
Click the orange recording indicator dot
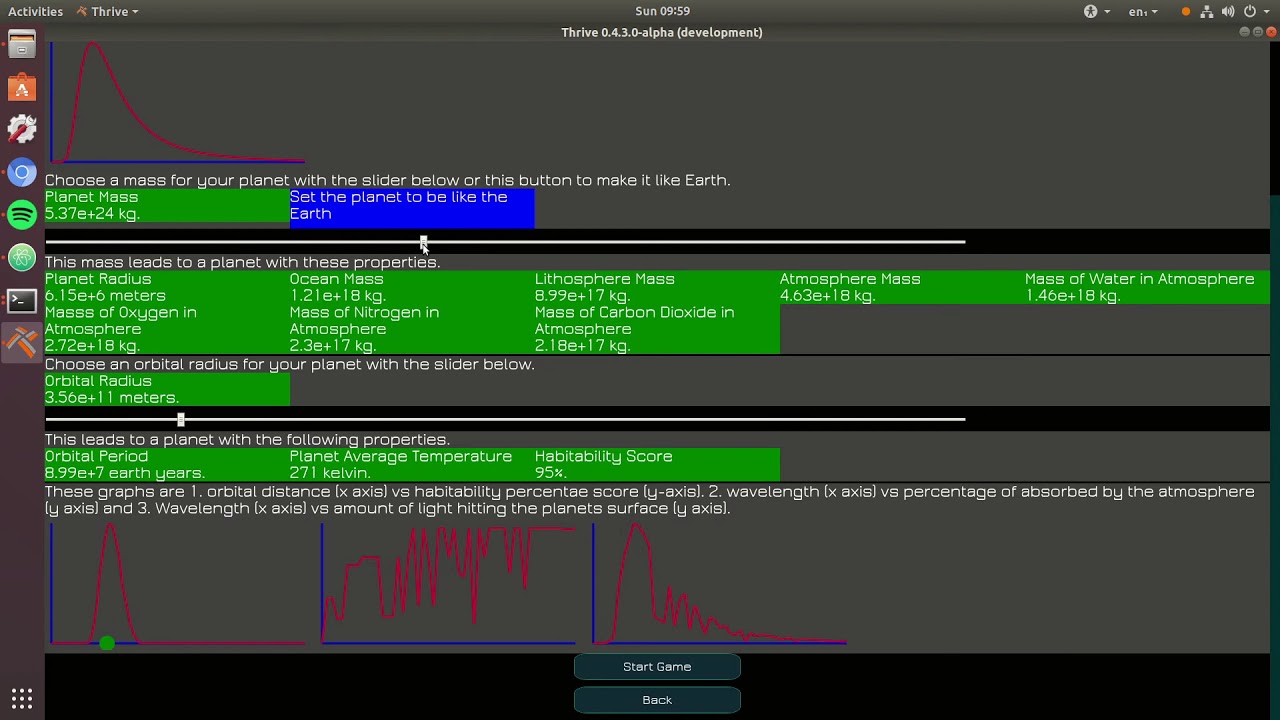pyautogui.click(x=1186, y=11)
